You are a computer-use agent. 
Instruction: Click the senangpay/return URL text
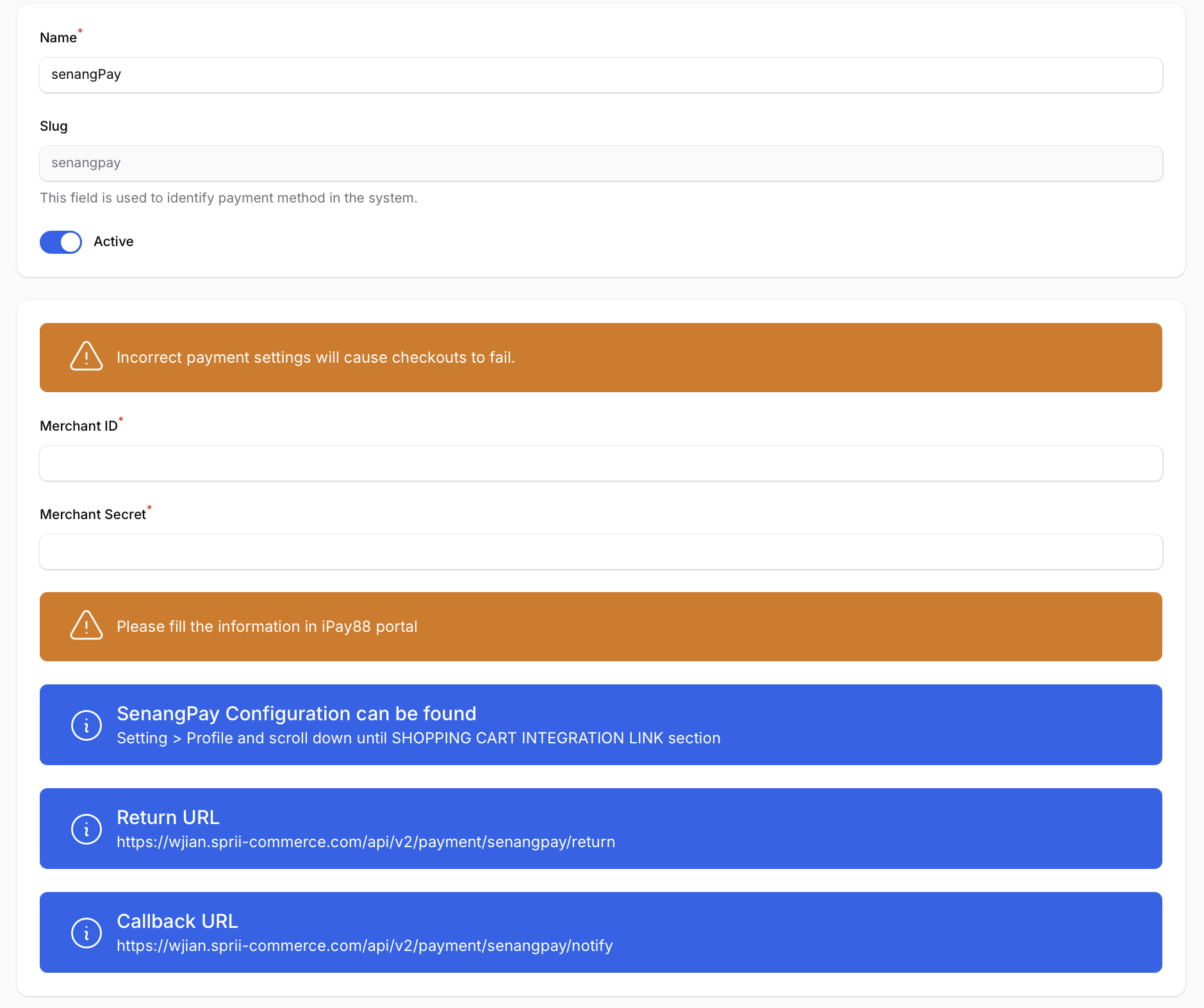[366, 842]
